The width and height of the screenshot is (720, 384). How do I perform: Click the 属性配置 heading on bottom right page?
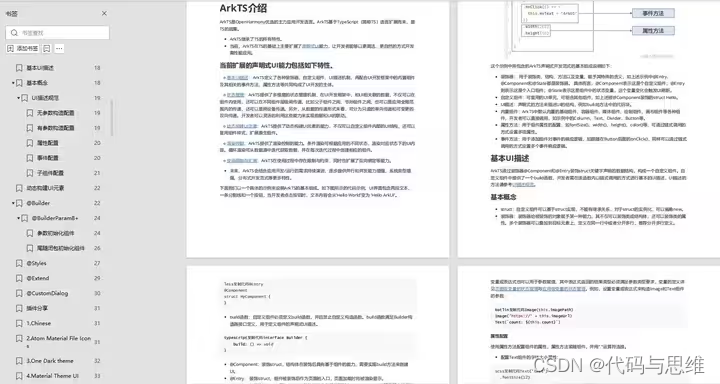tap(499, 336)
